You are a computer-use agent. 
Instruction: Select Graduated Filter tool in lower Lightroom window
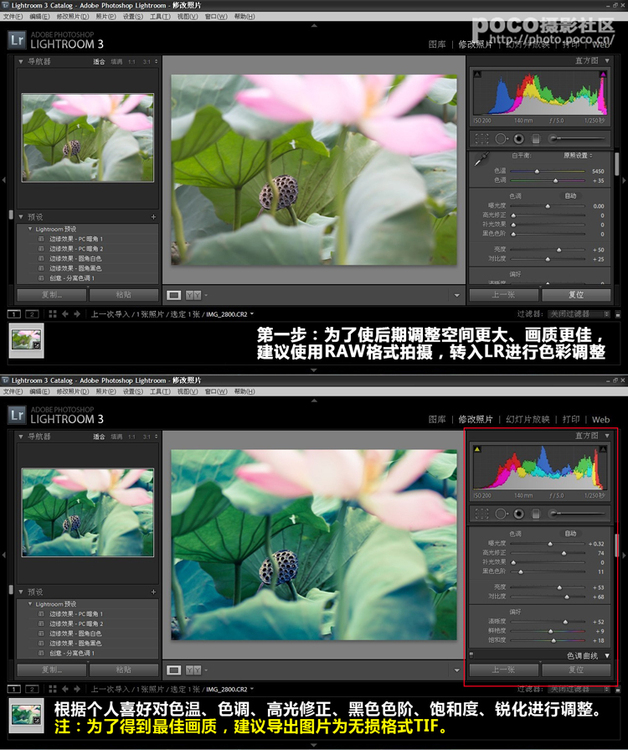[x=536, y=514]
